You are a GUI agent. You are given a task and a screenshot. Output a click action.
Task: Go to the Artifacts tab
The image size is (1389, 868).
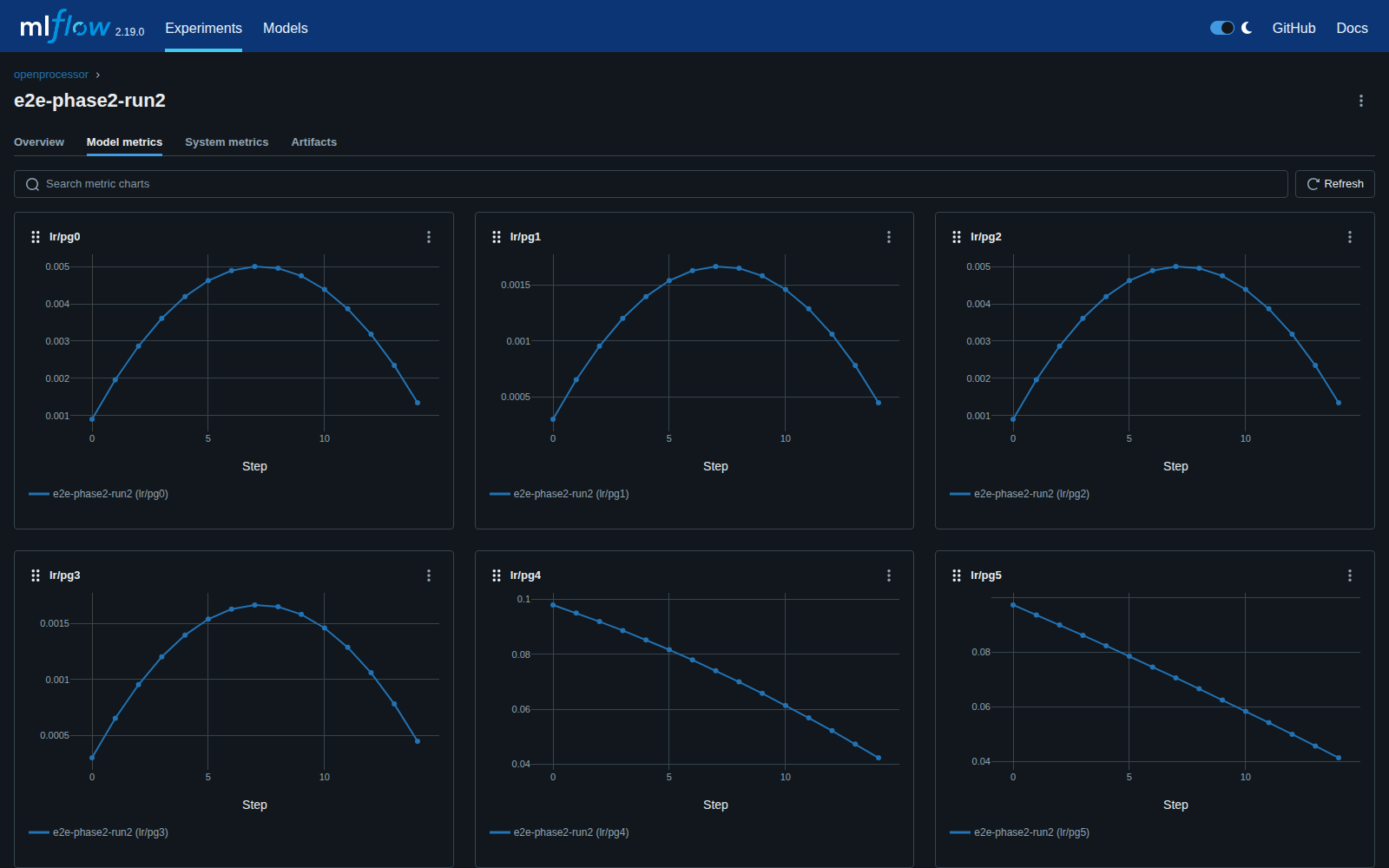coord(314,142)
